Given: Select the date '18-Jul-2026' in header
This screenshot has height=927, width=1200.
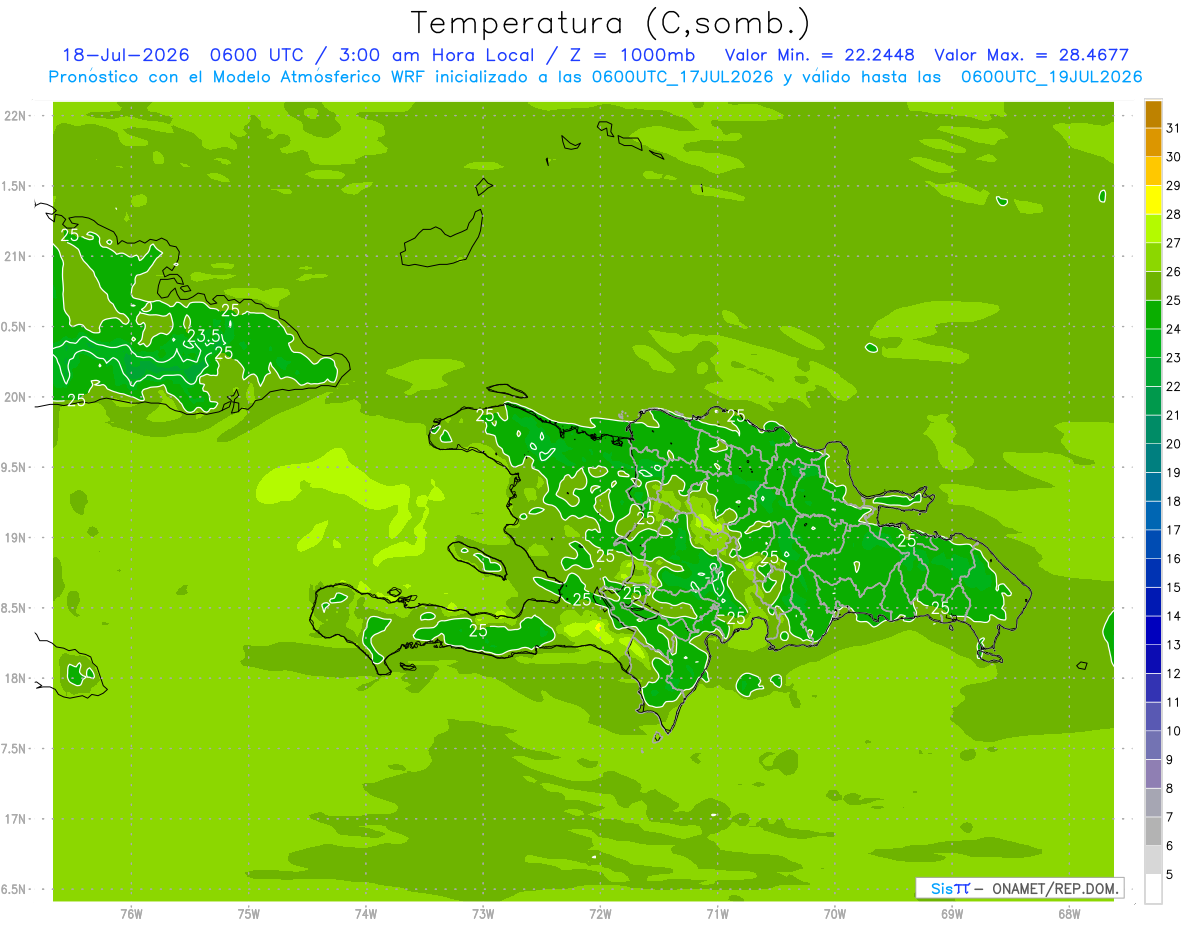Looking at the screenshot, I should [125, 56].
